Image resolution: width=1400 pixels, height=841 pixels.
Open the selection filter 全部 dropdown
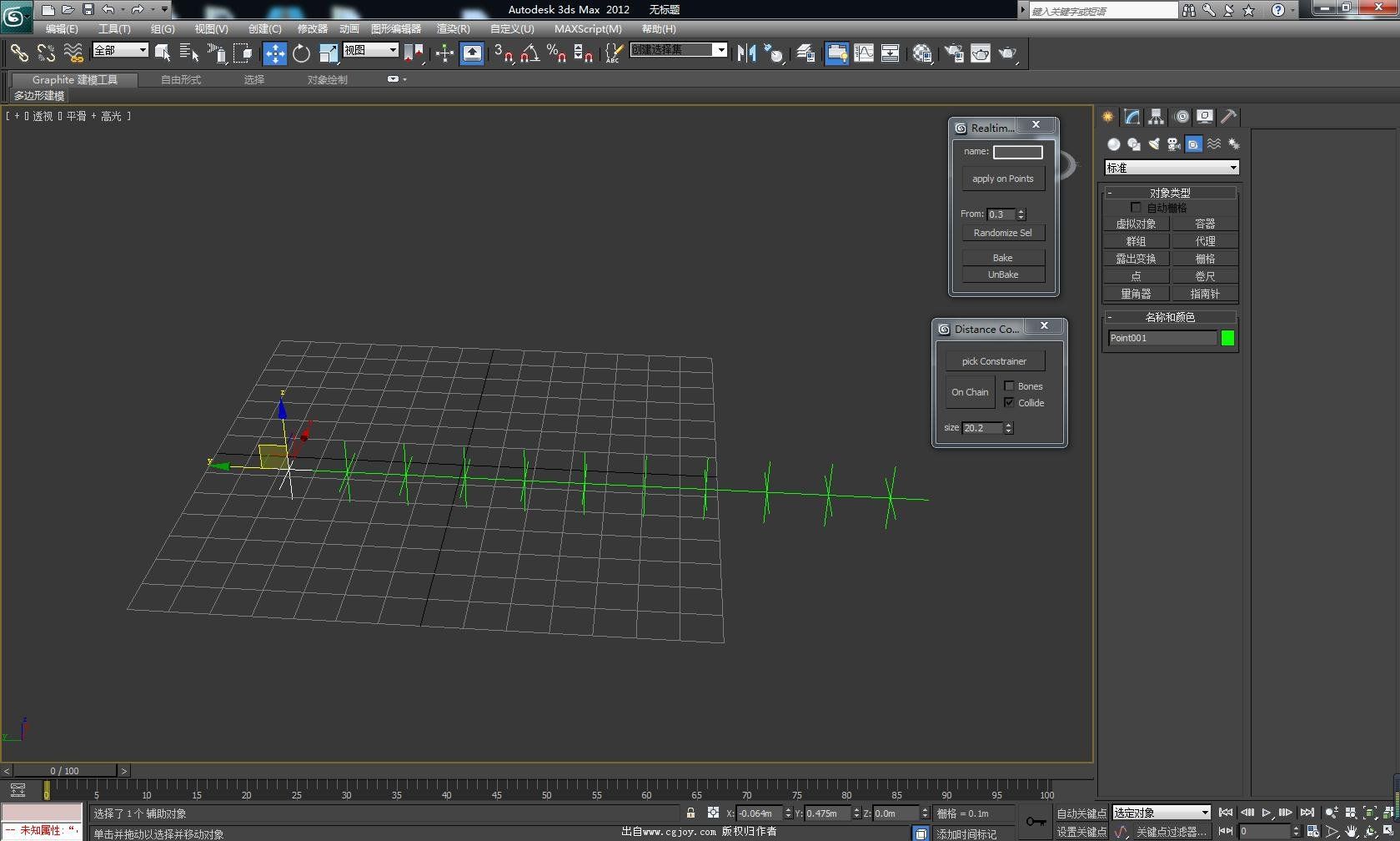pyautogui.click(x=120, y=50)
